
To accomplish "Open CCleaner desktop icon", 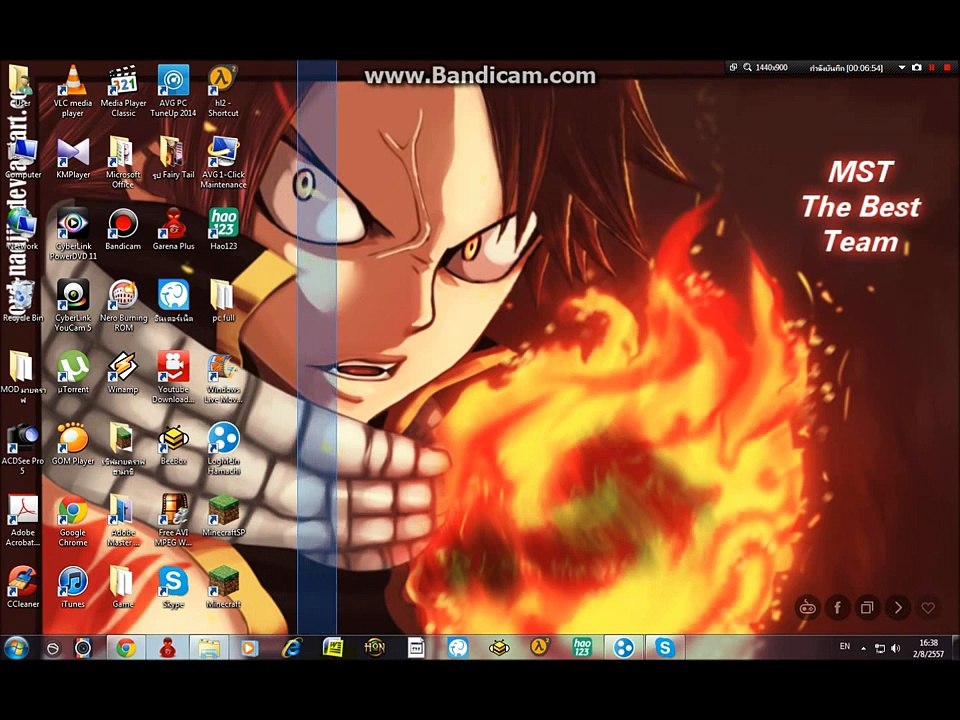I will point(23,587).
